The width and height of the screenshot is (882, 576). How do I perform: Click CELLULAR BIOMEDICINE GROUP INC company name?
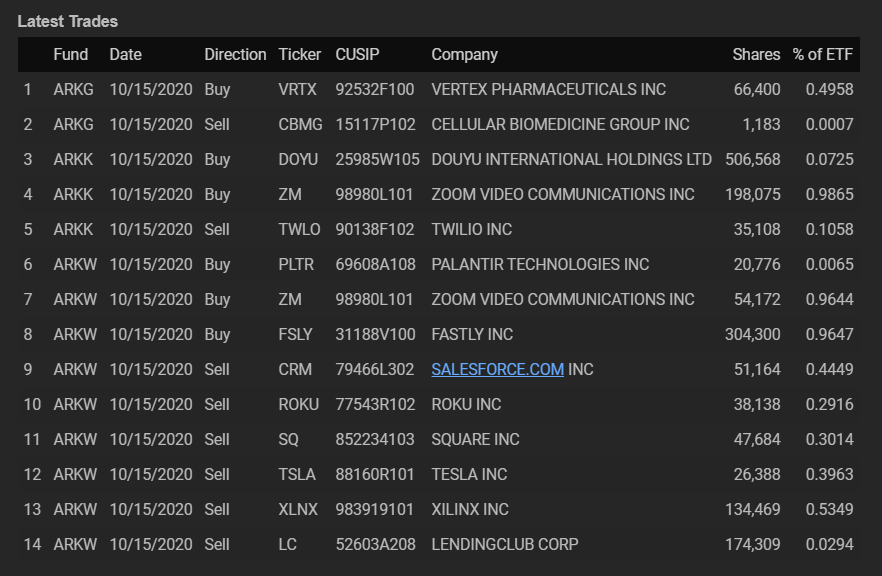[x=560, y=124]
